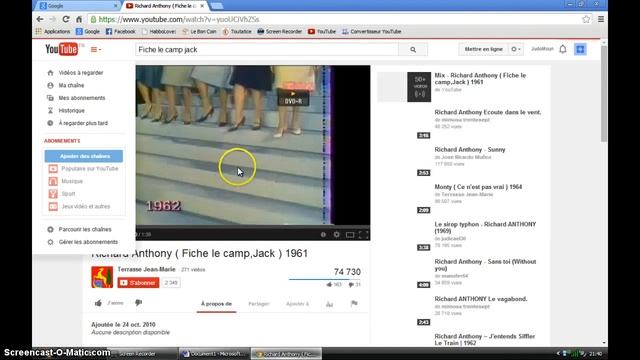Viewport: 640px width, 360px height.
Task: Click the report flag icon
Action: [x=354, y=303]
